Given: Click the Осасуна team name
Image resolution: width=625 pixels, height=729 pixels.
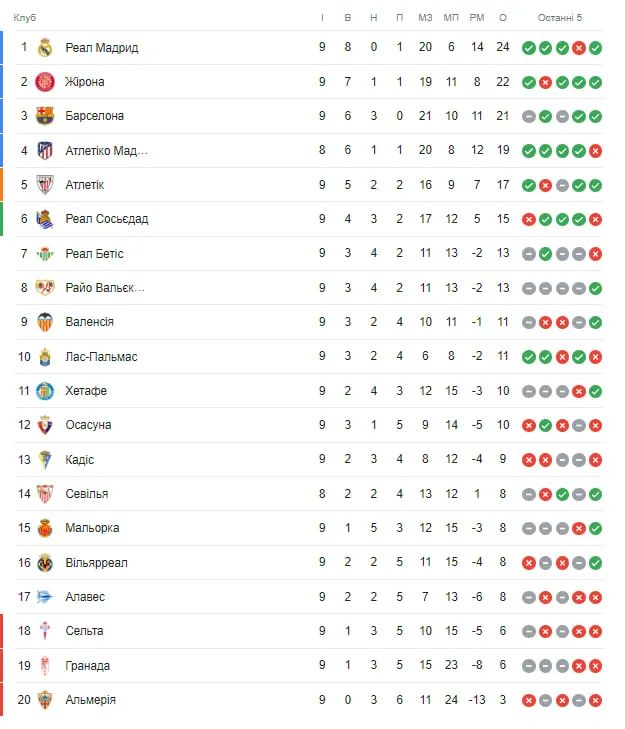Looking at the screenshot, I should pos(88,425).
